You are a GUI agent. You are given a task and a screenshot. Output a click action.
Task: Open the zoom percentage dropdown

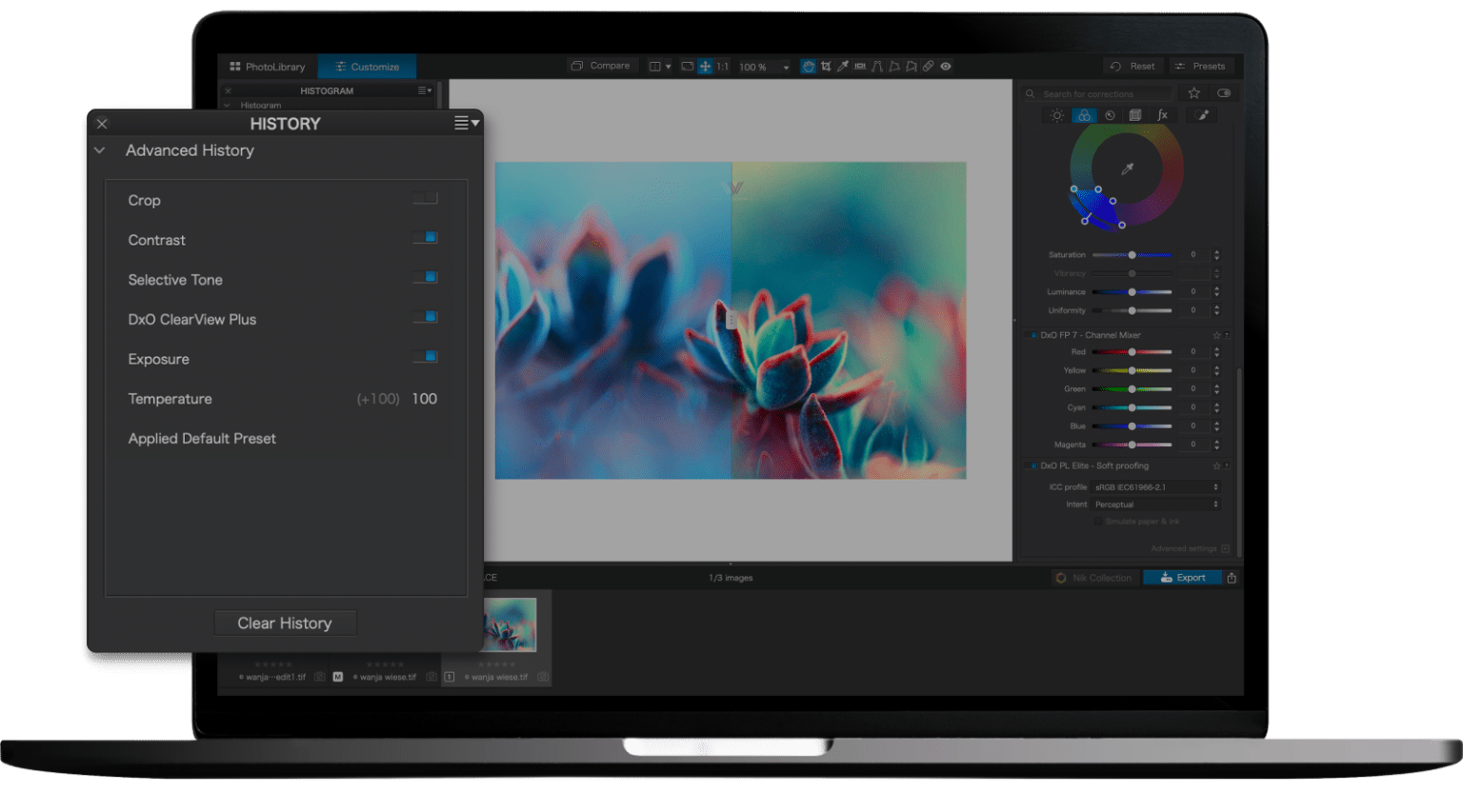[x=785, y=66]
